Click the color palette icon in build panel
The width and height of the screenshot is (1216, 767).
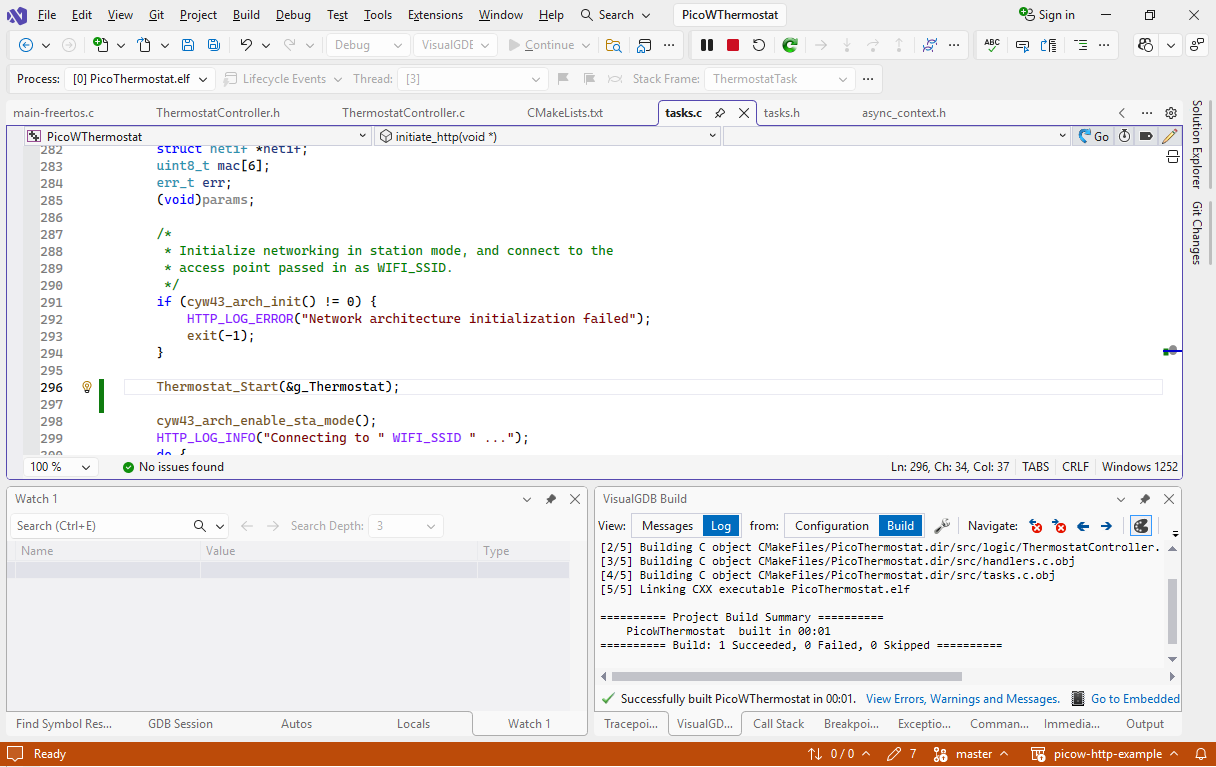coord(1140,526)
